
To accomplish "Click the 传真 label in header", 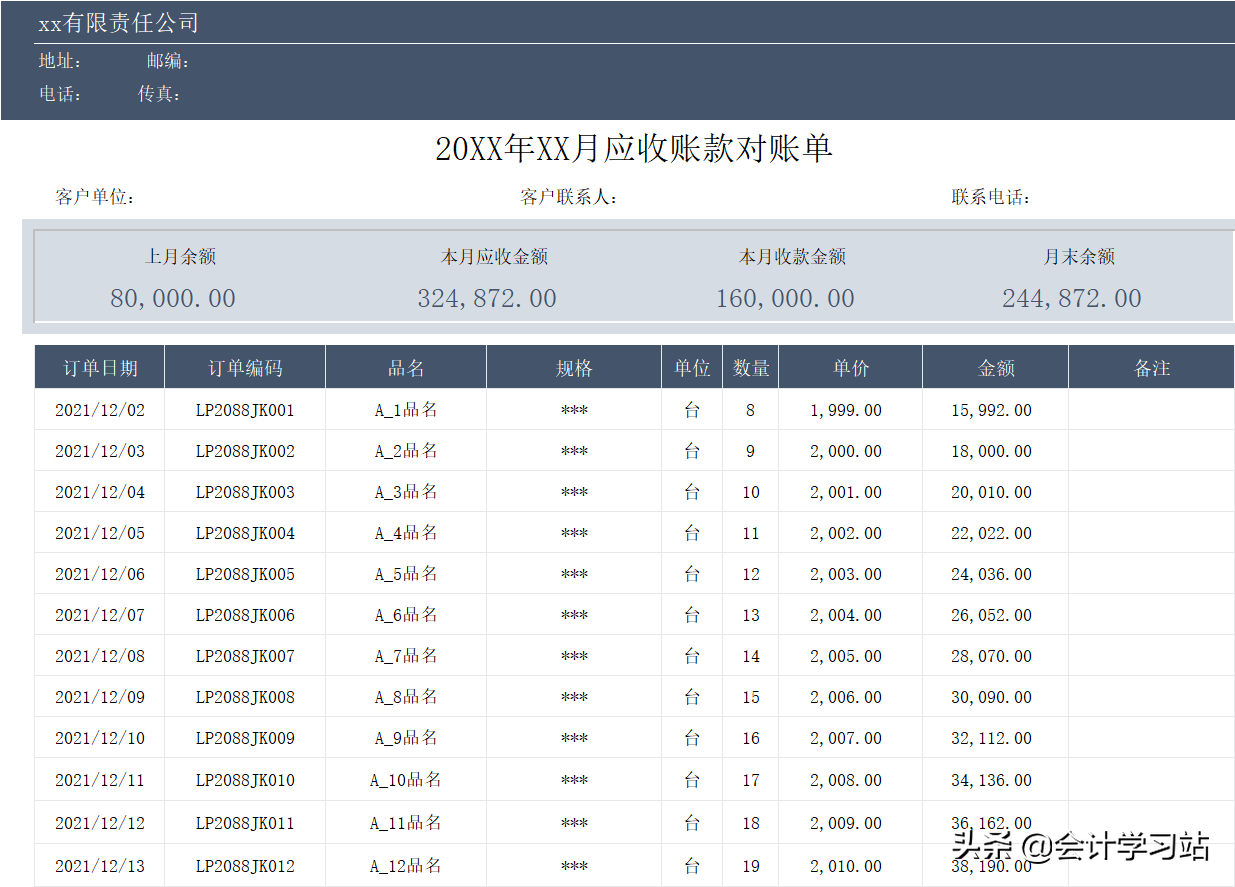I will pos(159,94).
